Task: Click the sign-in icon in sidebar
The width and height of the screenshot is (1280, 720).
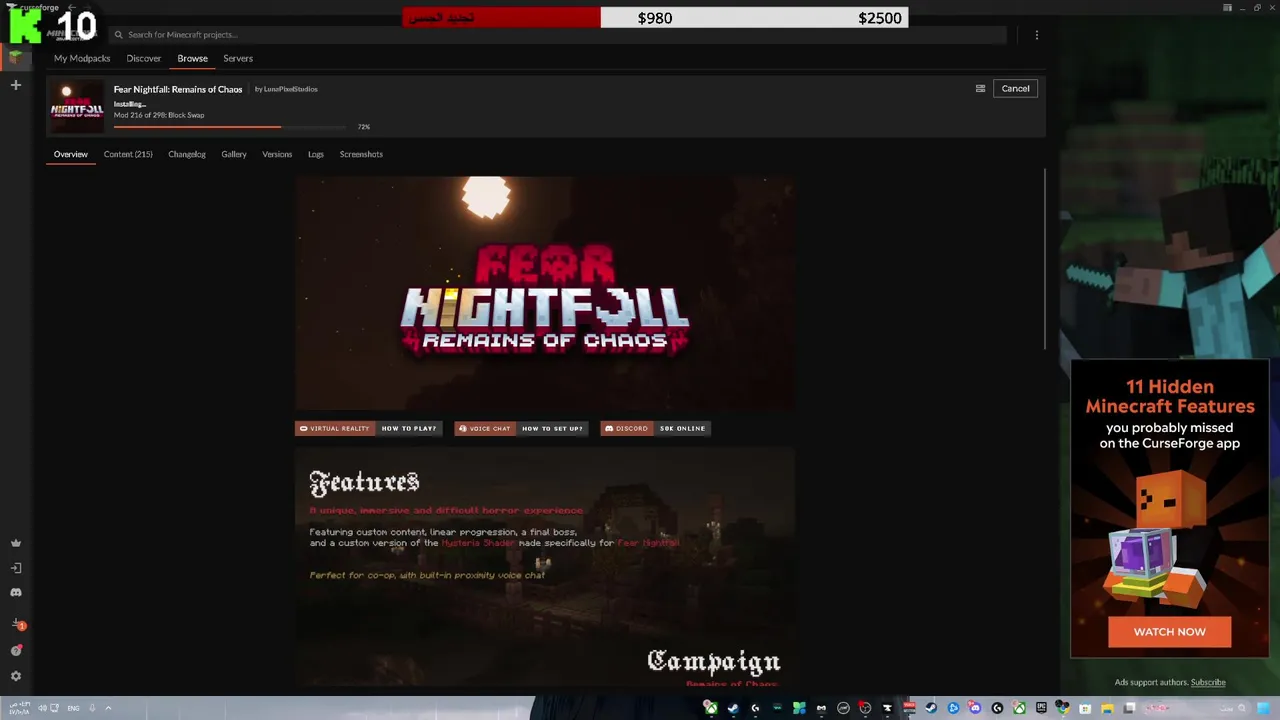Action: [x=15, y=568]
